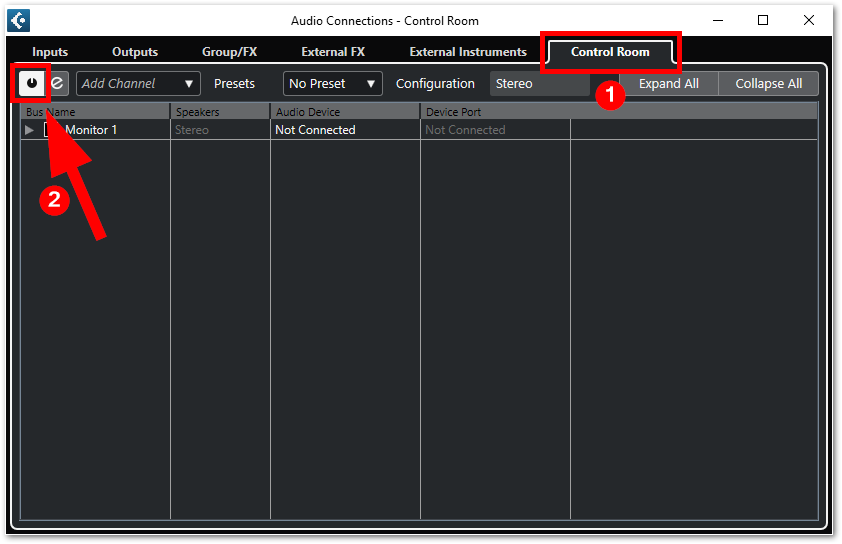This screenshot has width=842, height=544.
Task: Open the Add Channel dropdown
Action: (138, 84)
